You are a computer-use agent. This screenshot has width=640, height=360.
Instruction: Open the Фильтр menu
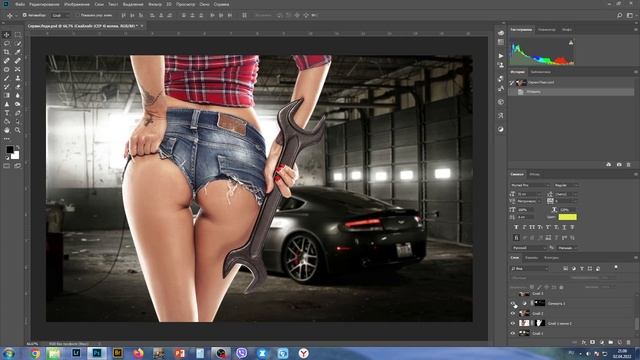point(155,4)
